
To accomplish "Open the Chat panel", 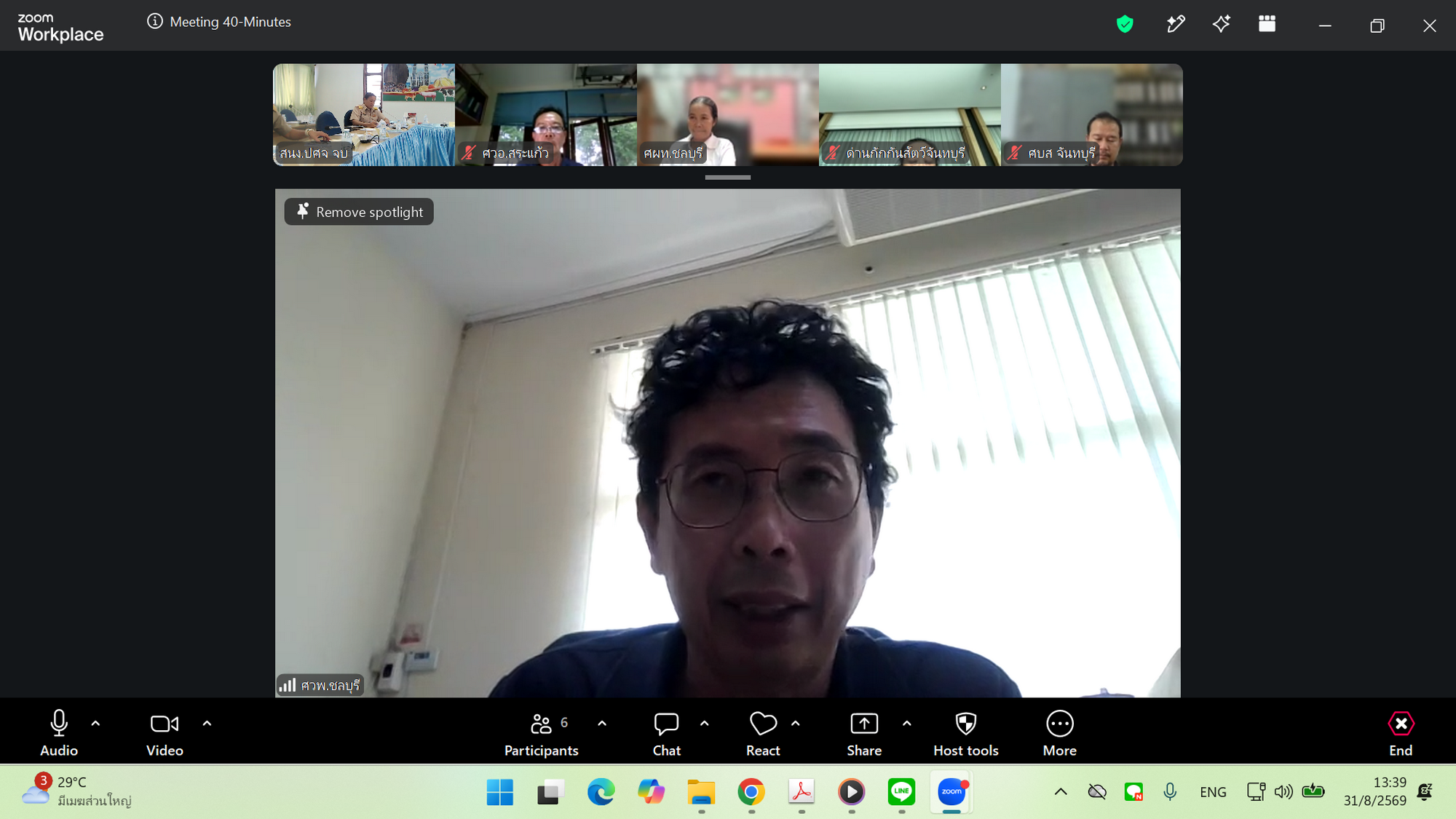I will [x=666, y=733].
